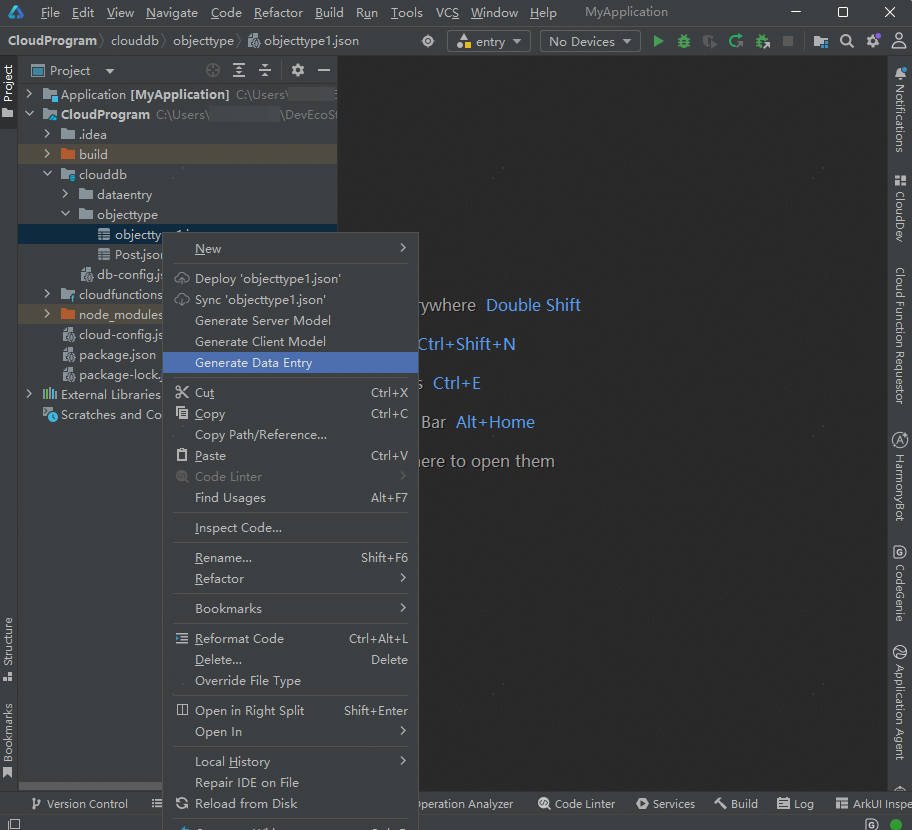Open the Notifications side tab
Viewport: 912px width, 830px height.
[900, 108]
